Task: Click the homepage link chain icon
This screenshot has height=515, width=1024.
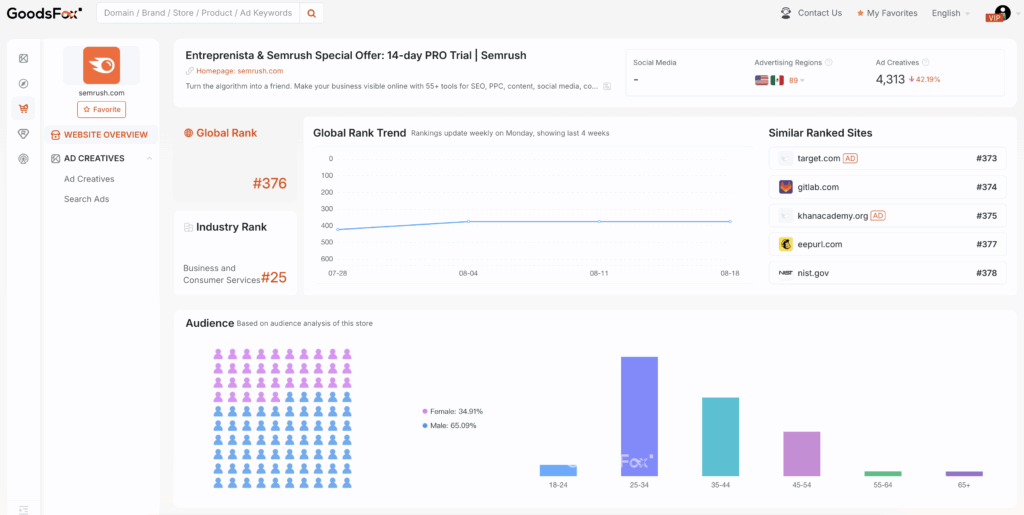Action: [189, 71]
